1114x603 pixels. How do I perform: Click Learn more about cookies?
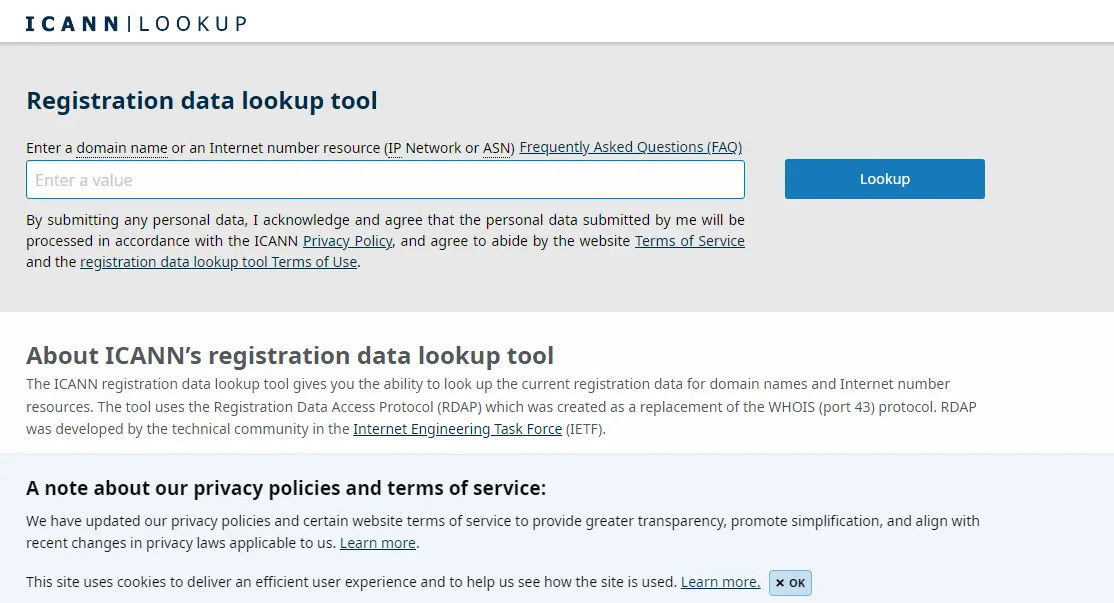click(720, 582)
